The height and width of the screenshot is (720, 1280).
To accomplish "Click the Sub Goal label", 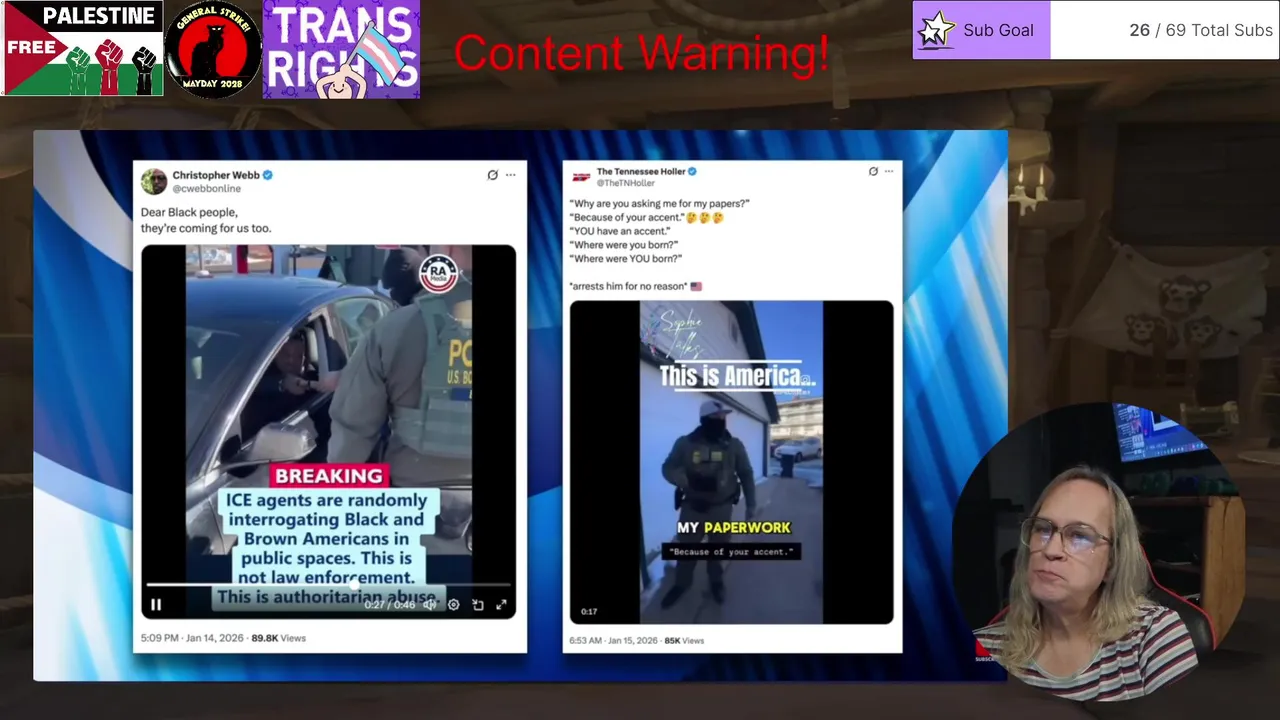I will (998, 30).
